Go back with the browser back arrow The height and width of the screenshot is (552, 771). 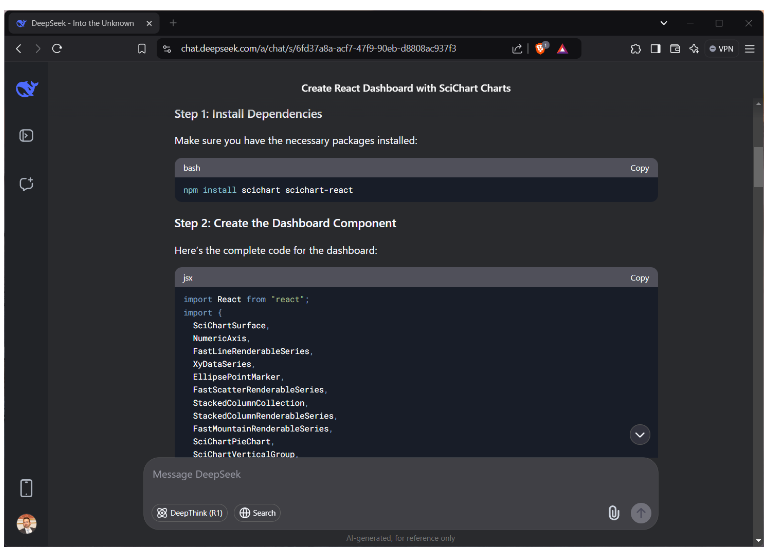click(19, 49)
